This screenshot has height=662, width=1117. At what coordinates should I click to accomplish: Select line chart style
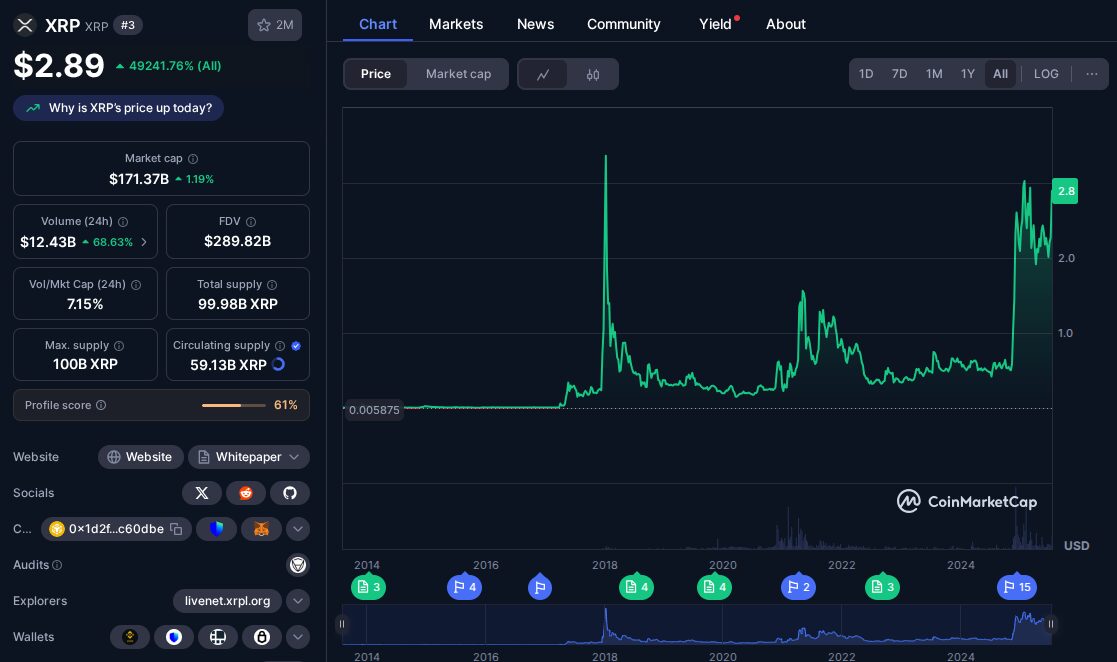pos(543,74)
